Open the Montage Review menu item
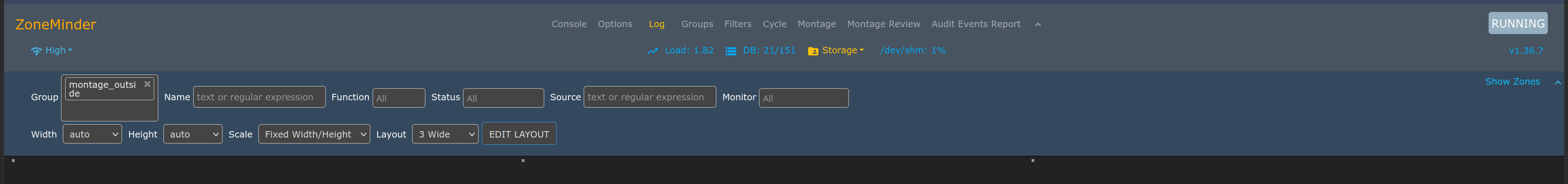Screen dimensions: 1568x184 pos(883,24)
